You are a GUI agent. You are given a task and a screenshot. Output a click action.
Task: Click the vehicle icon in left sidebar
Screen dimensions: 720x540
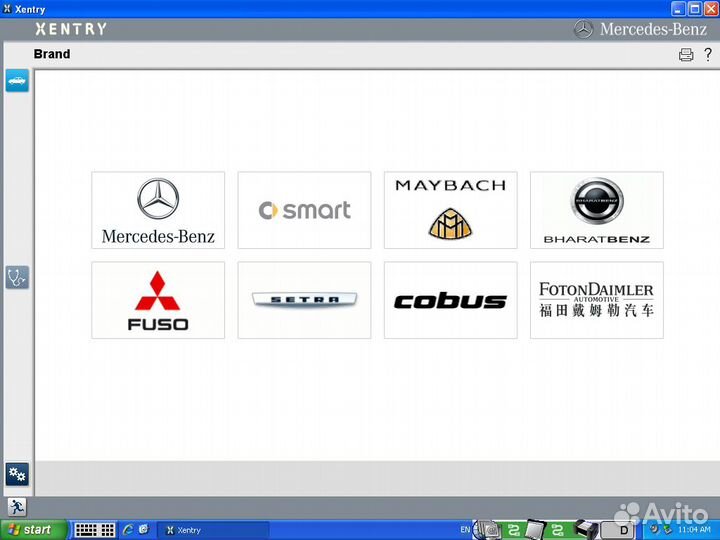click(17, 80)
